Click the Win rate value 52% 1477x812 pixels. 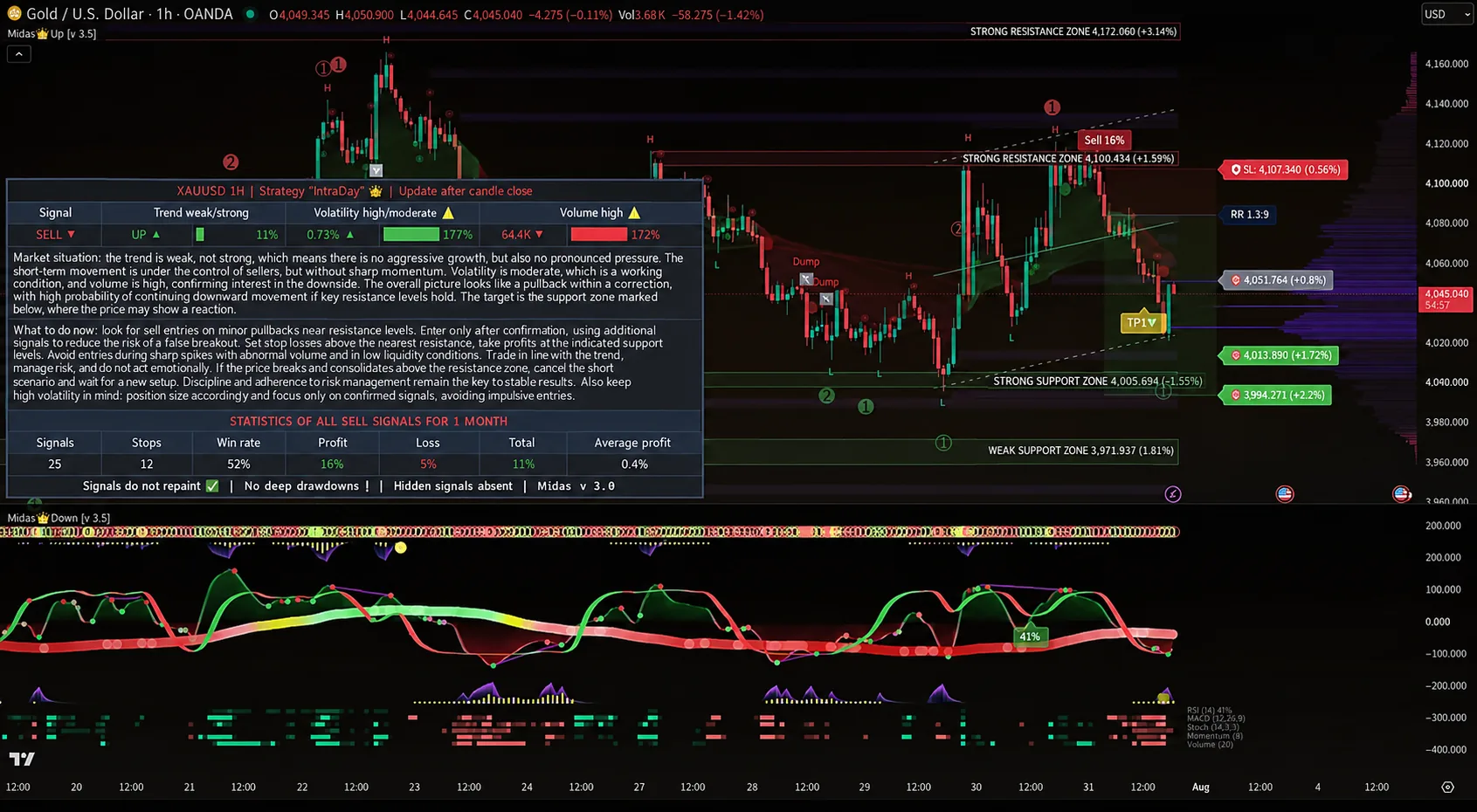(238, 464)
